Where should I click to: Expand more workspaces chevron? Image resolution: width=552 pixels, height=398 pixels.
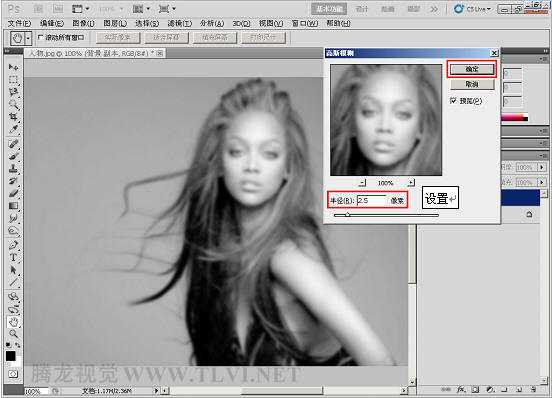pyautogui.click(x=434, y=9)
